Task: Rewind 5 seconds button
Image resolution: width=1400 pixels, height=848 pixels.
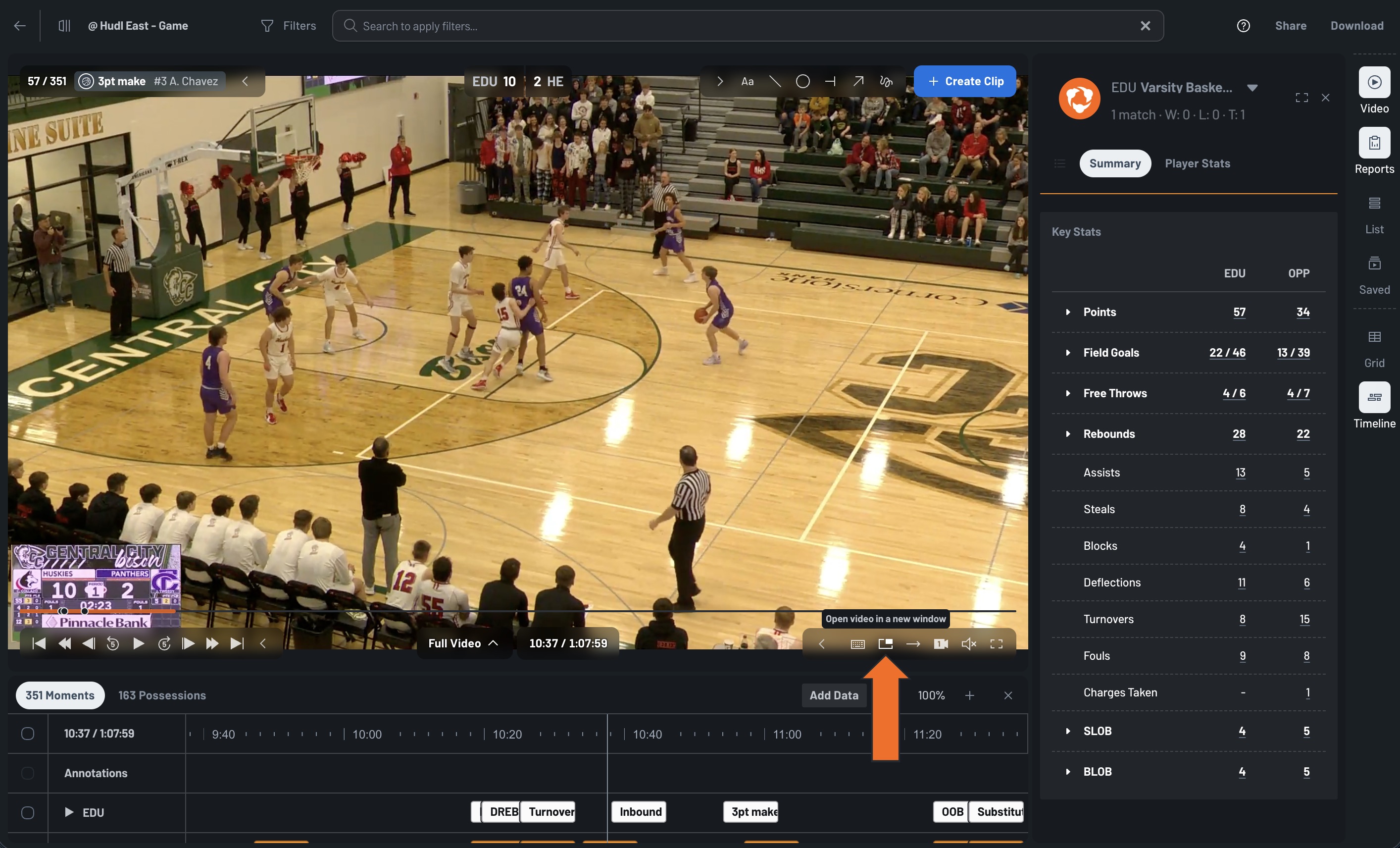Action: click(x=112, y=643)
